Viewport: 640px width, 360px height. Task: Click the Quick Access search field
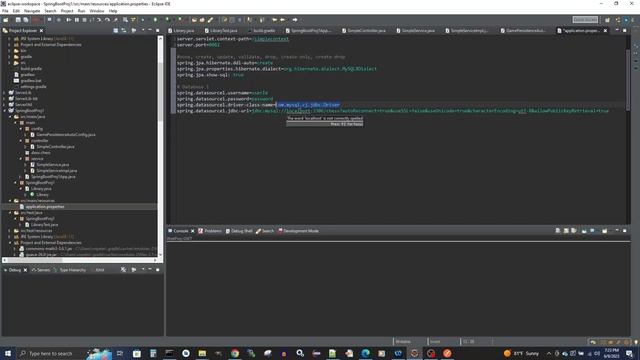[x=585, y=20]
